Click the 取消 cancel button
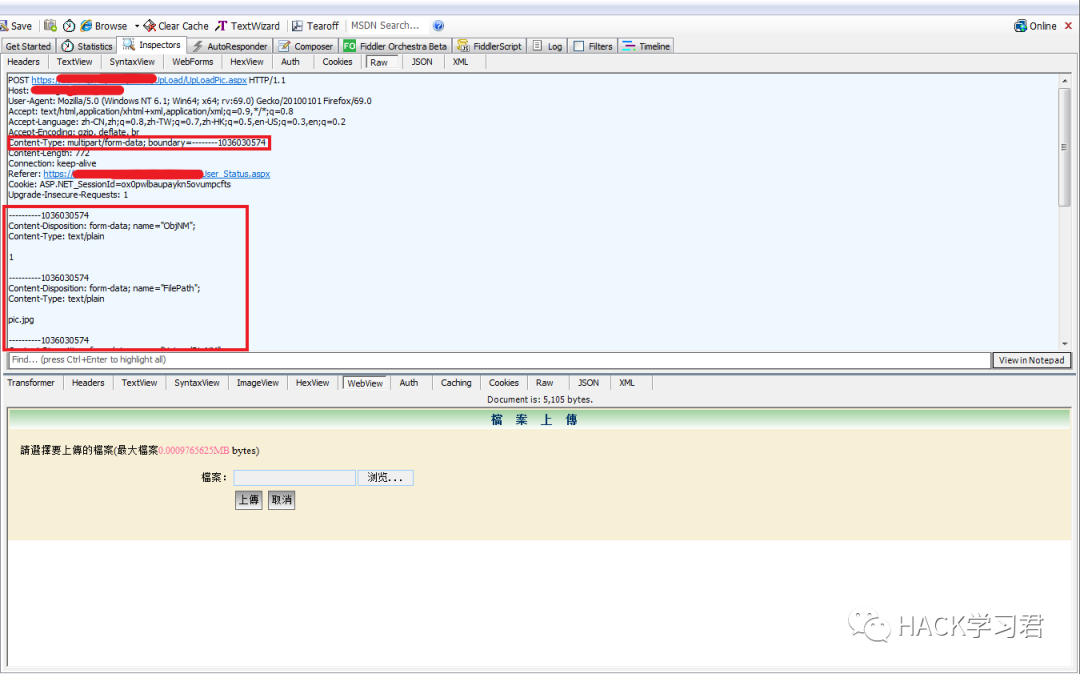This screenshot has width=1080, height=674. (282, 500)
